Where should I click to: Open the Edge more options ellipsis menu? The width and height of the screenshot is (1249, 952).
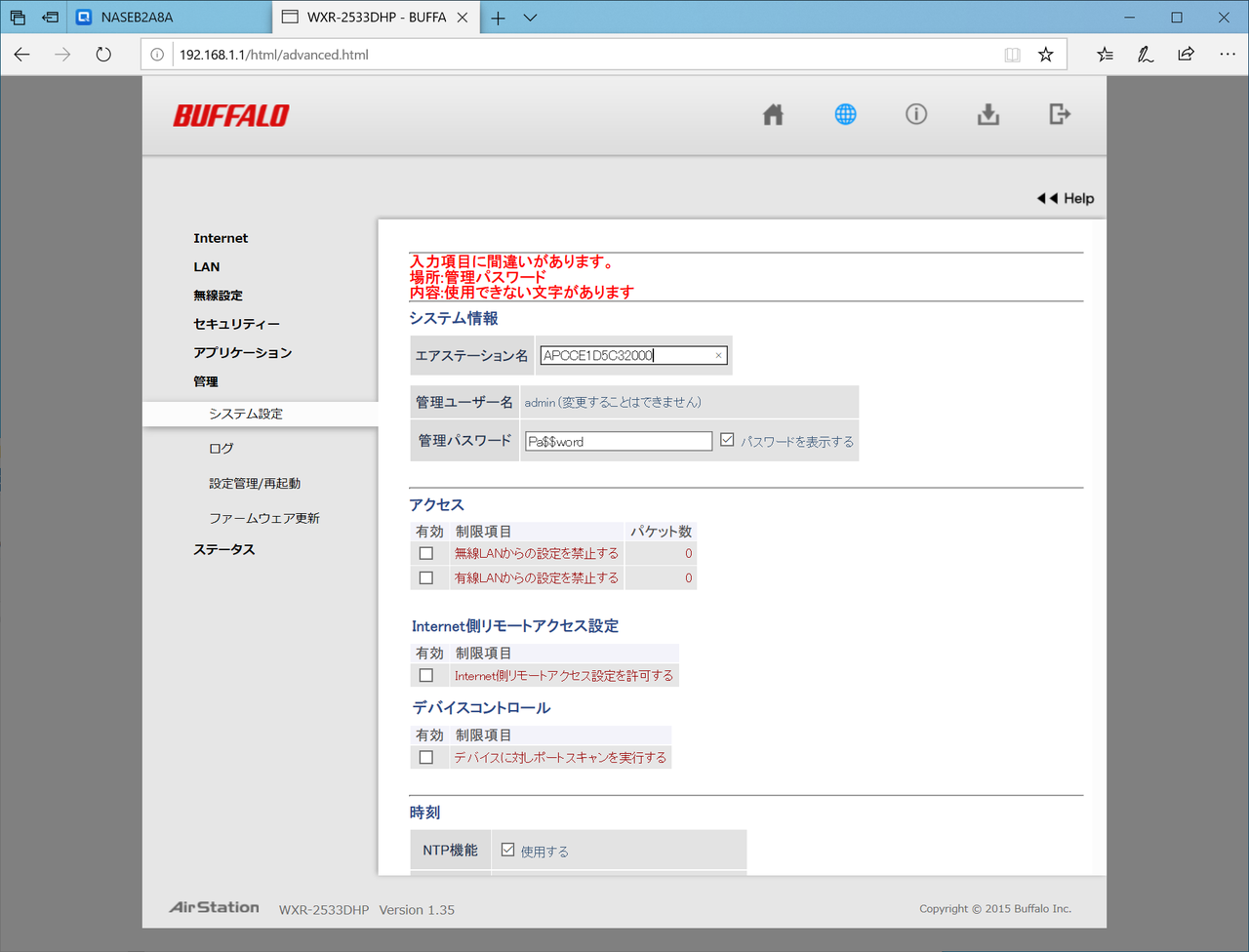(x=1228, y=55)
